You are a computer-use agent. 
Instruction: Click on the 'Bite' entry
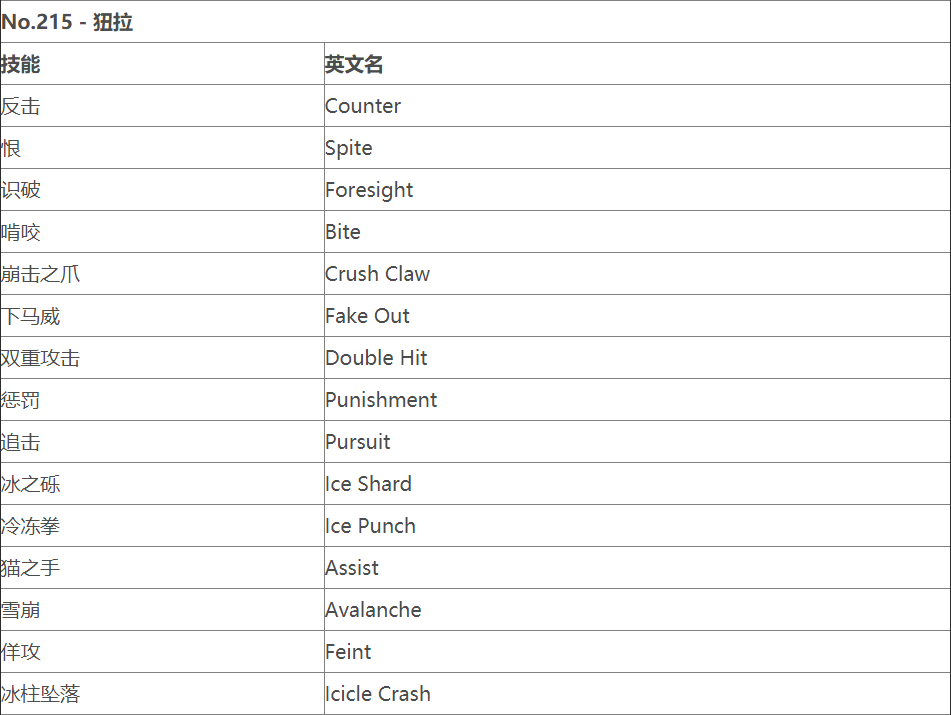(343, 232)
